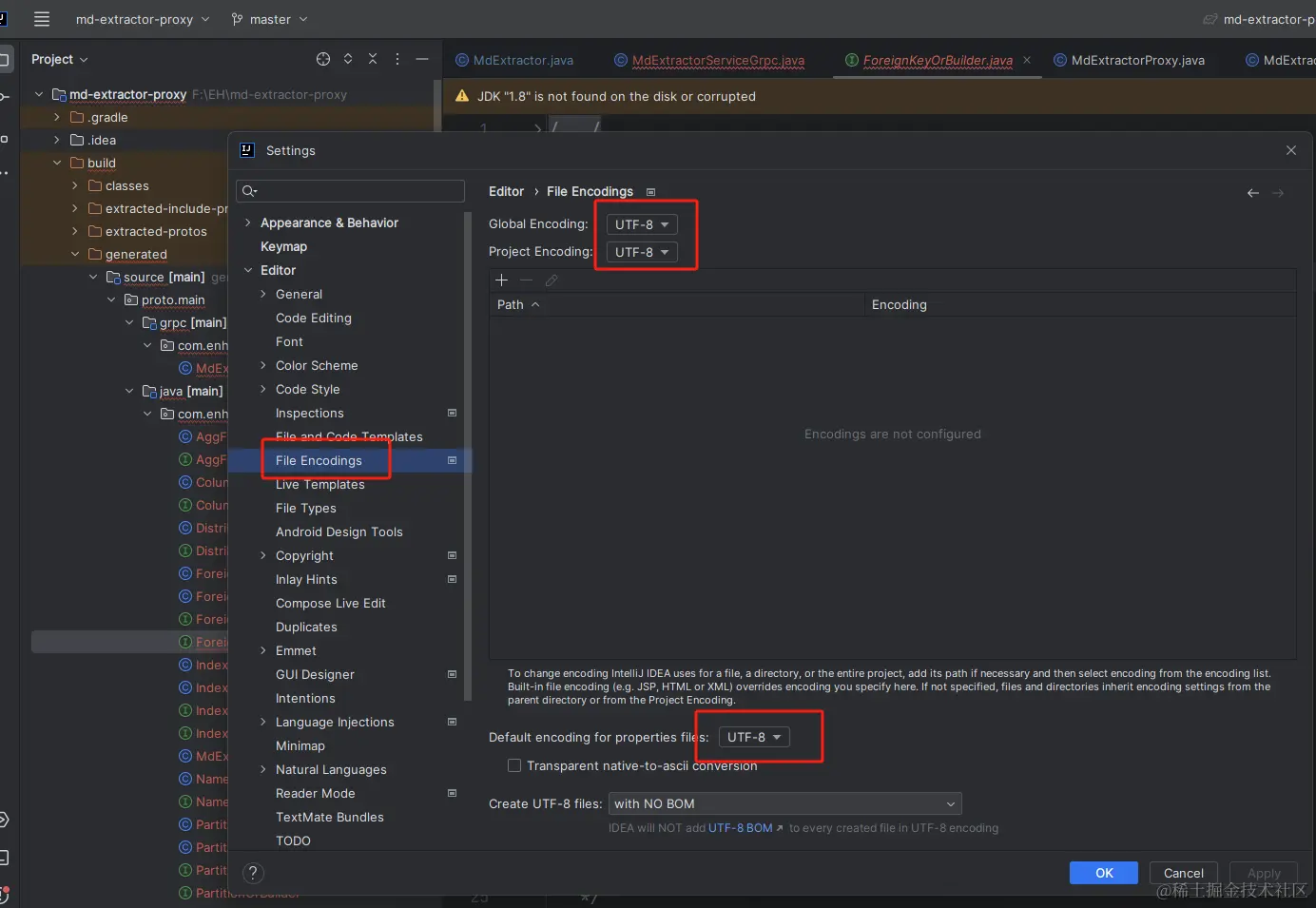The height and width of the screenshot is (908, 1316).
Task: Click Encoding column header
Action: 1080,304
